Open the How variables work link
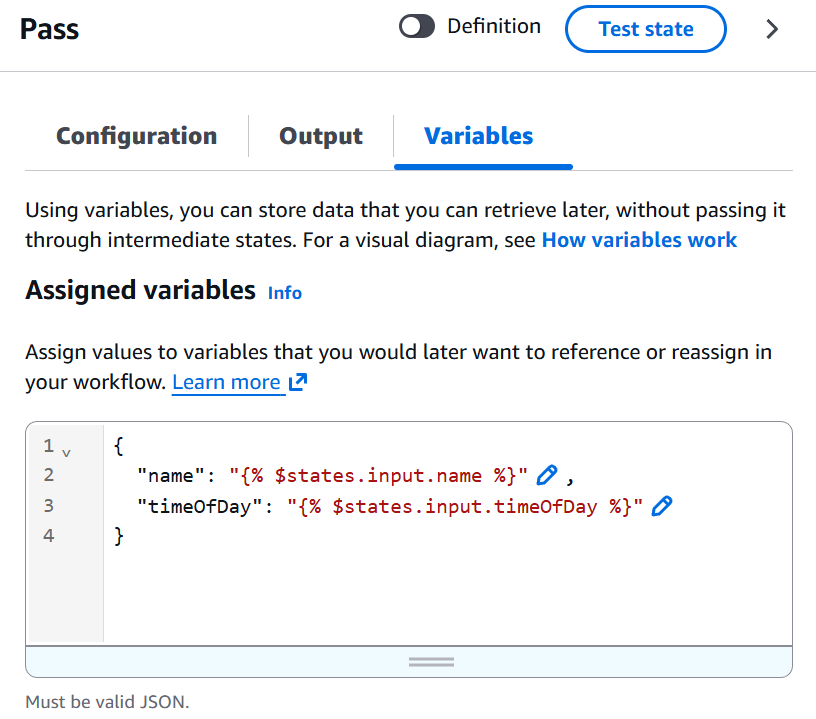The image size is (816, 719). (x=639, y=240)
